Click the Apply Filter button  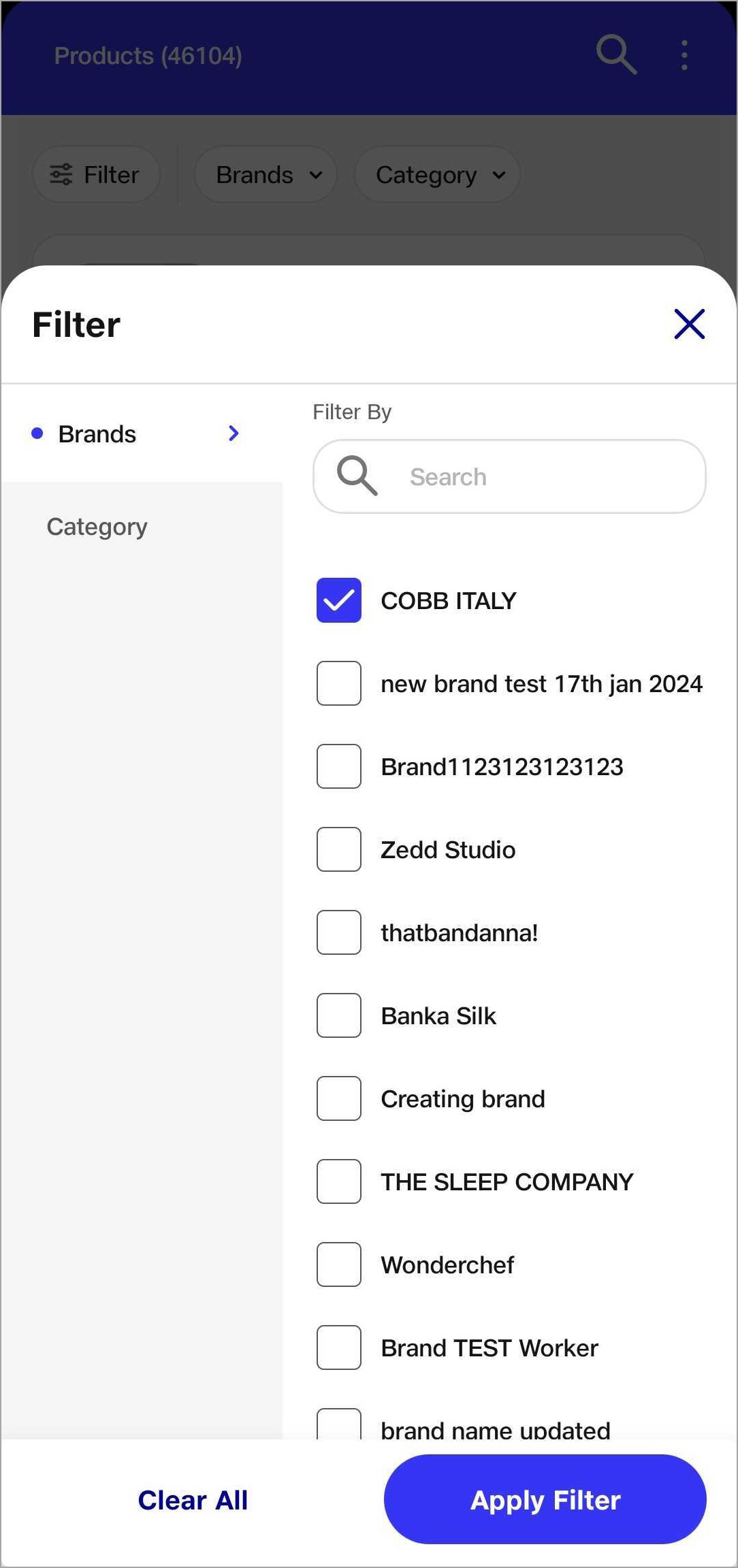[x=545, y=1499]
